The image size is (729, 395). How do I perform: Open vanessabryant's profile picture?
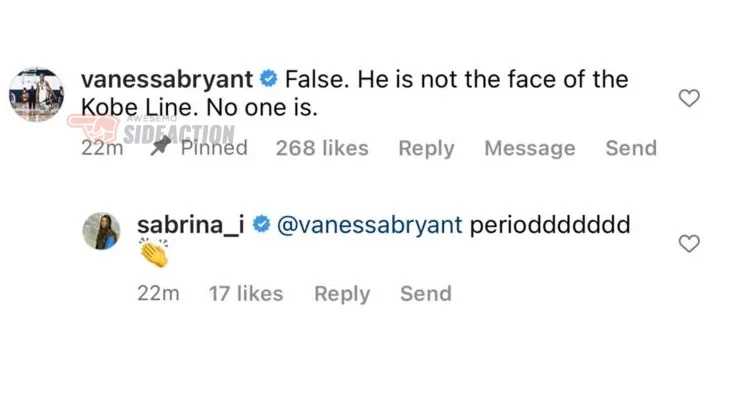pyautogui.click(x=37, y=94)
